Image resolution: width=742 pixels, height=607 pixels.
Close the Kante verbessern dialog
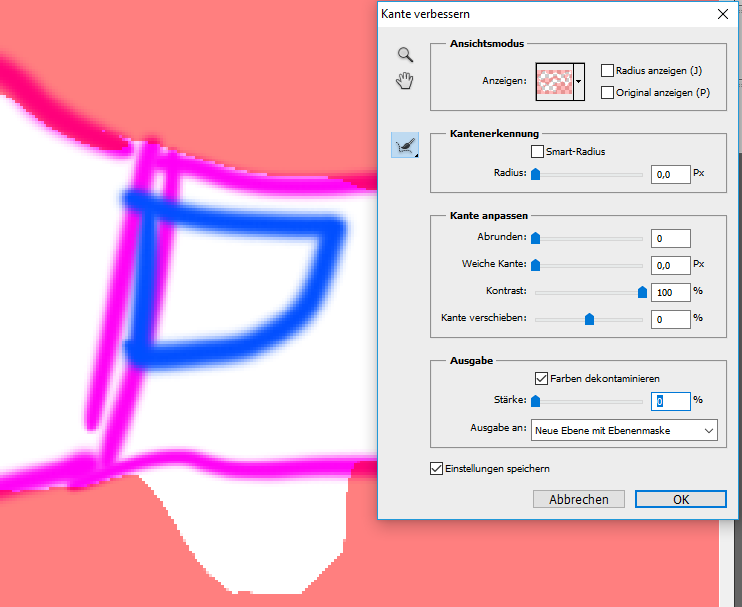coord(723,14)
